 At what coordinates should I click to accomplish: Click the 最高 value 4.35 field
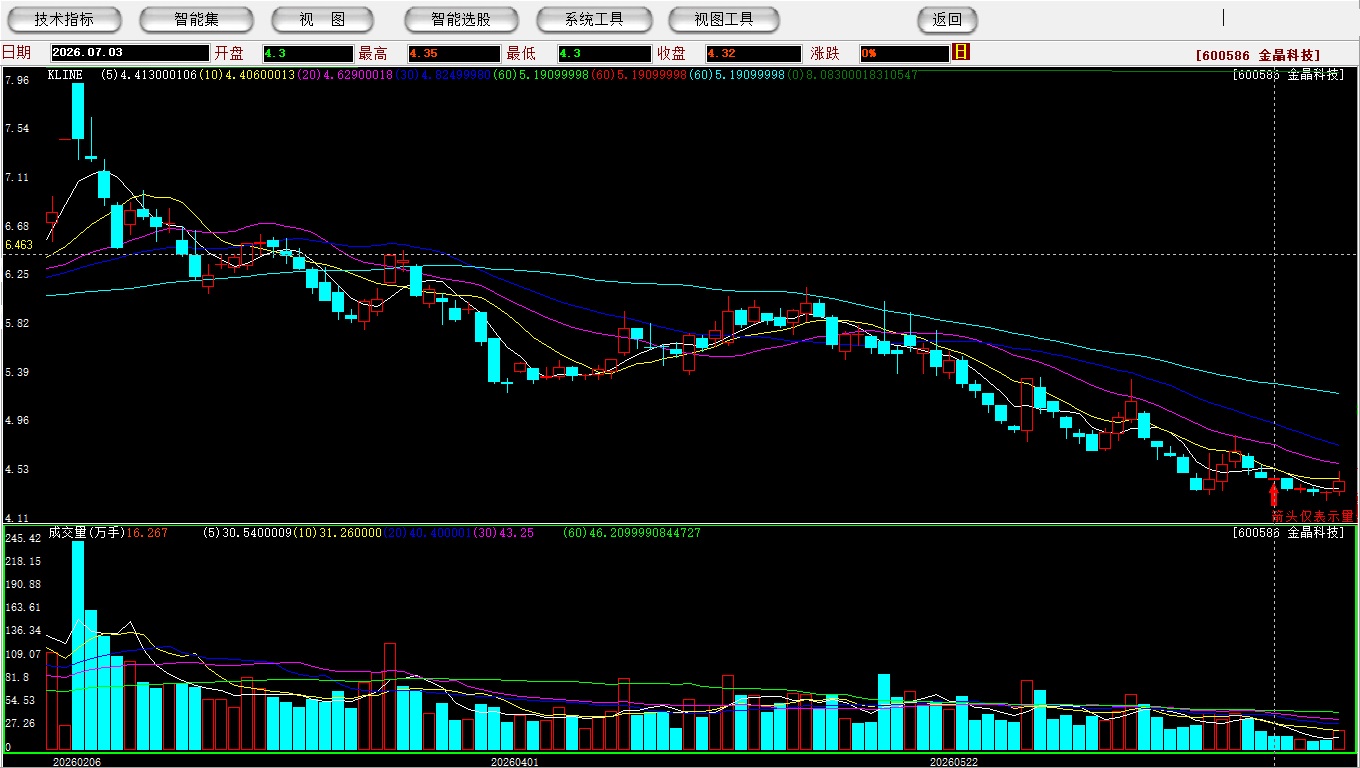pos(453,53)
